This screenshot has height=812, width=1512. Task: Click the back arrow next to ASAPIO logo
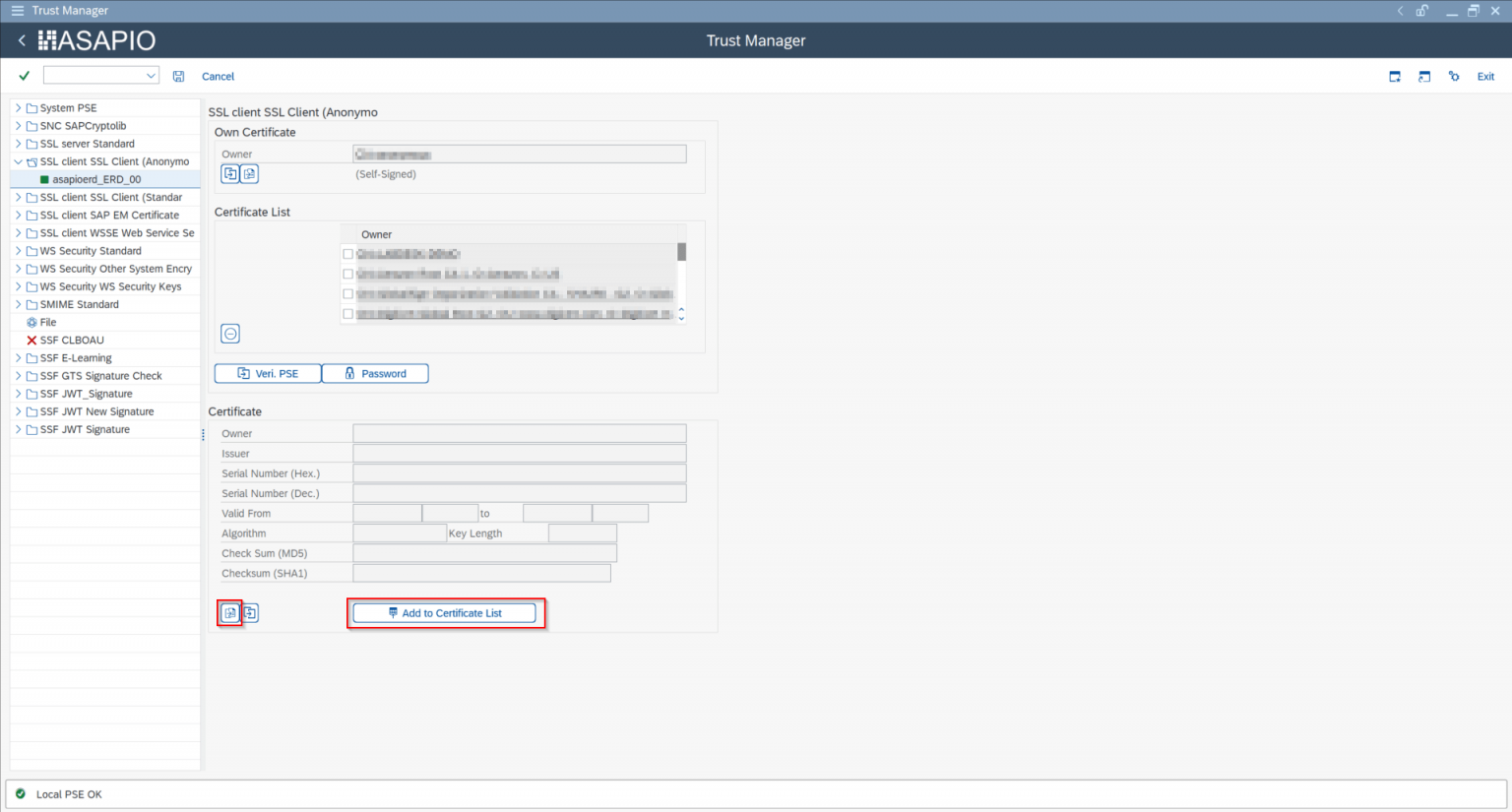22,40
